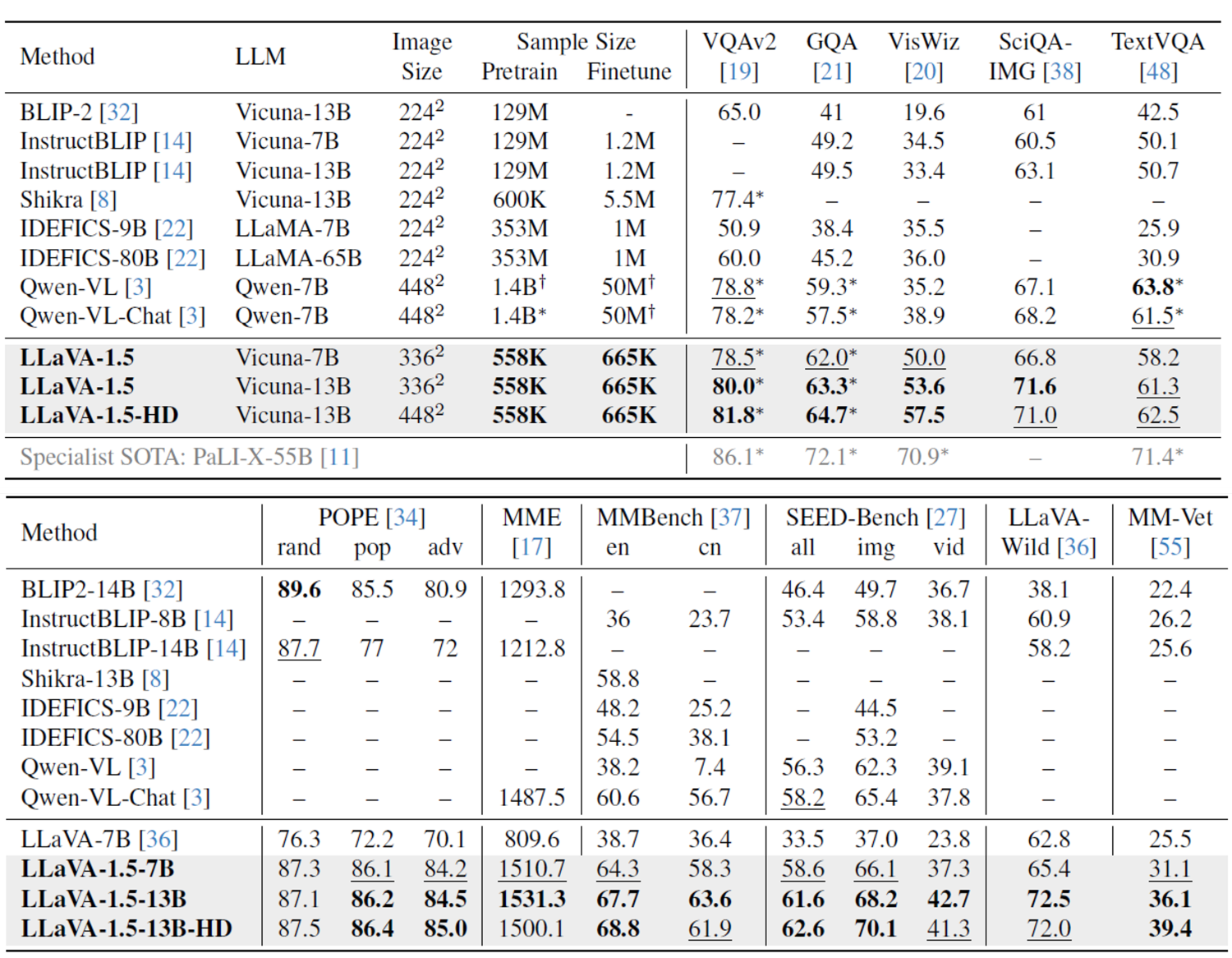Click the bold 81.8* VQAv2 score
Viewport: 1232px width, 958px height.
[x=738, y=416]
